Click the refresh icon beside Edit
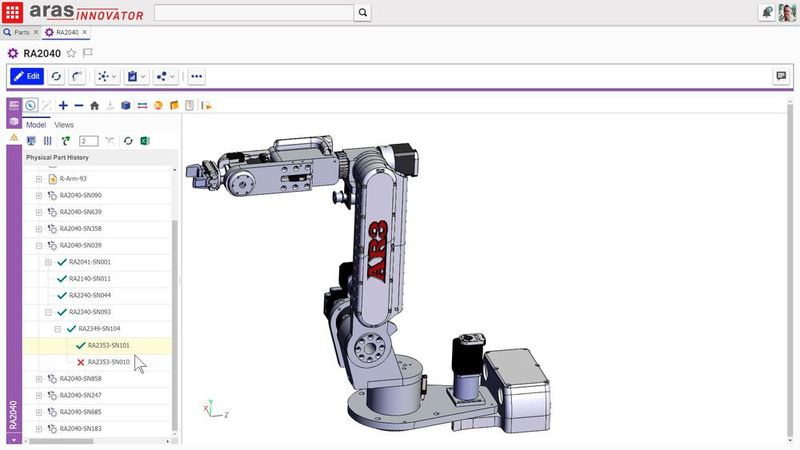The height and width of the screenshot is (450, 800). pos(57,76)
